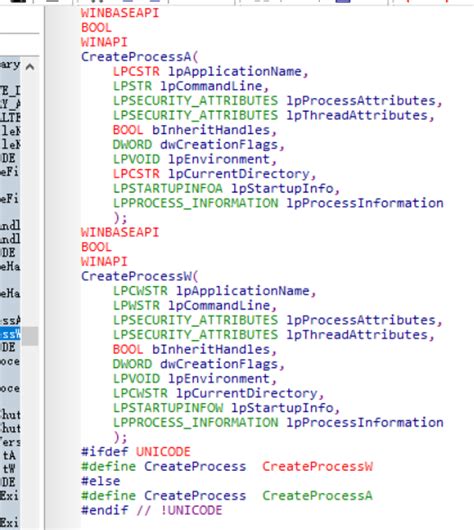The image size is (474, 530).
Task: Select the symbol entry ending in tA
Action: coord(9,456)
